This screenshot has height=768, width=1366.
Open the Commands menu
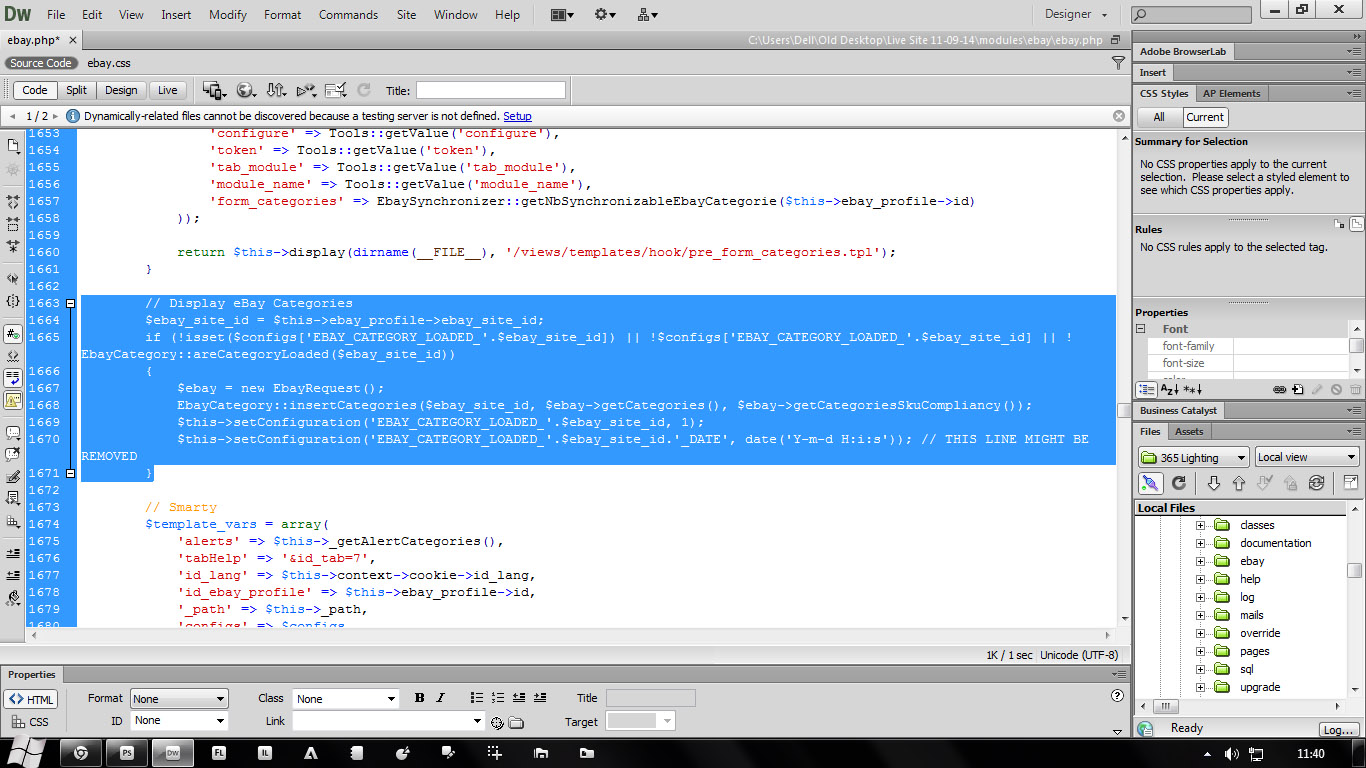coord(348,15)
